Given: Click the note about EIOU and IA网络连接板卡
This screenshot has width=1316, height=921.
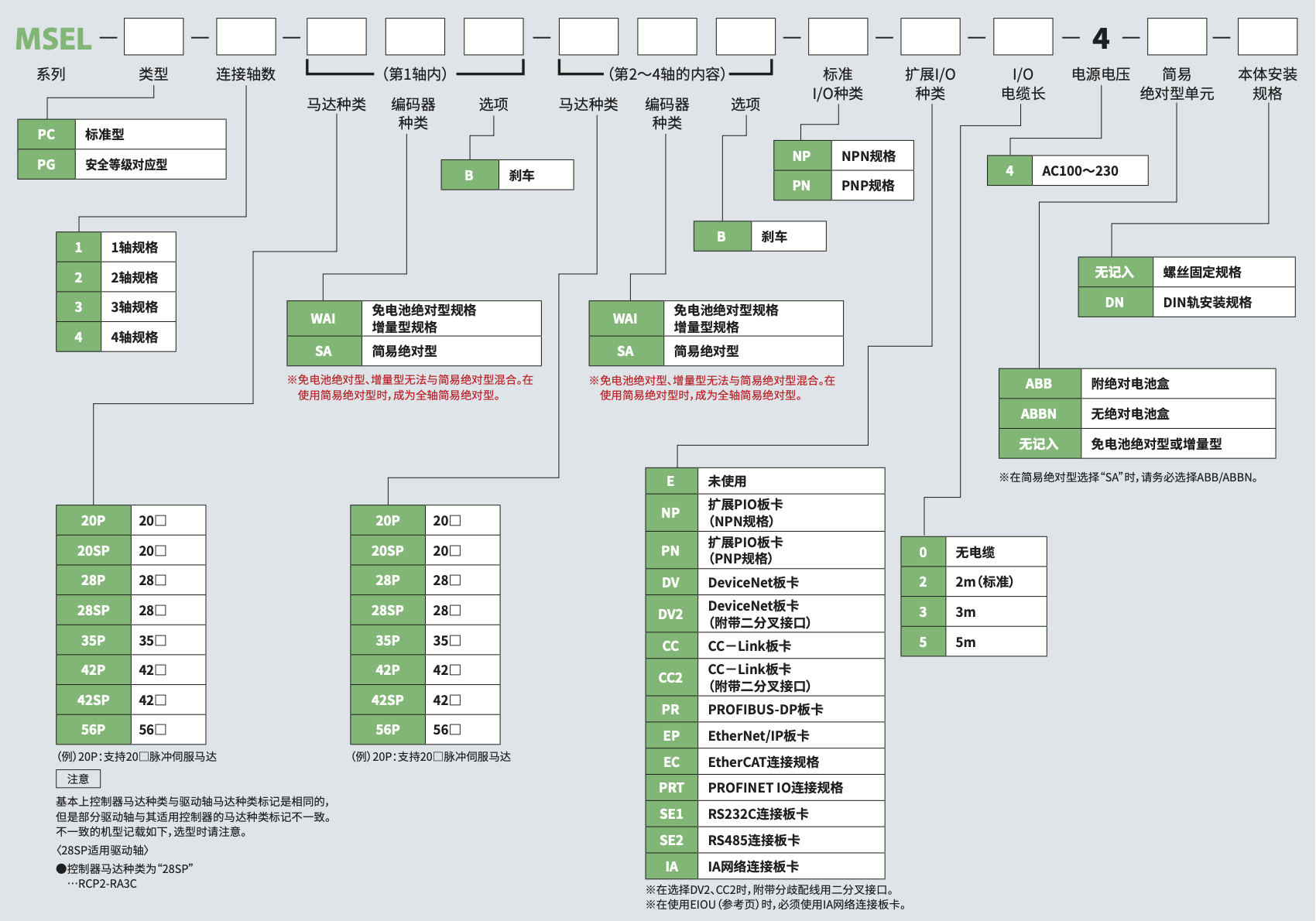Looking at the screenshot, I should [776, 905].
